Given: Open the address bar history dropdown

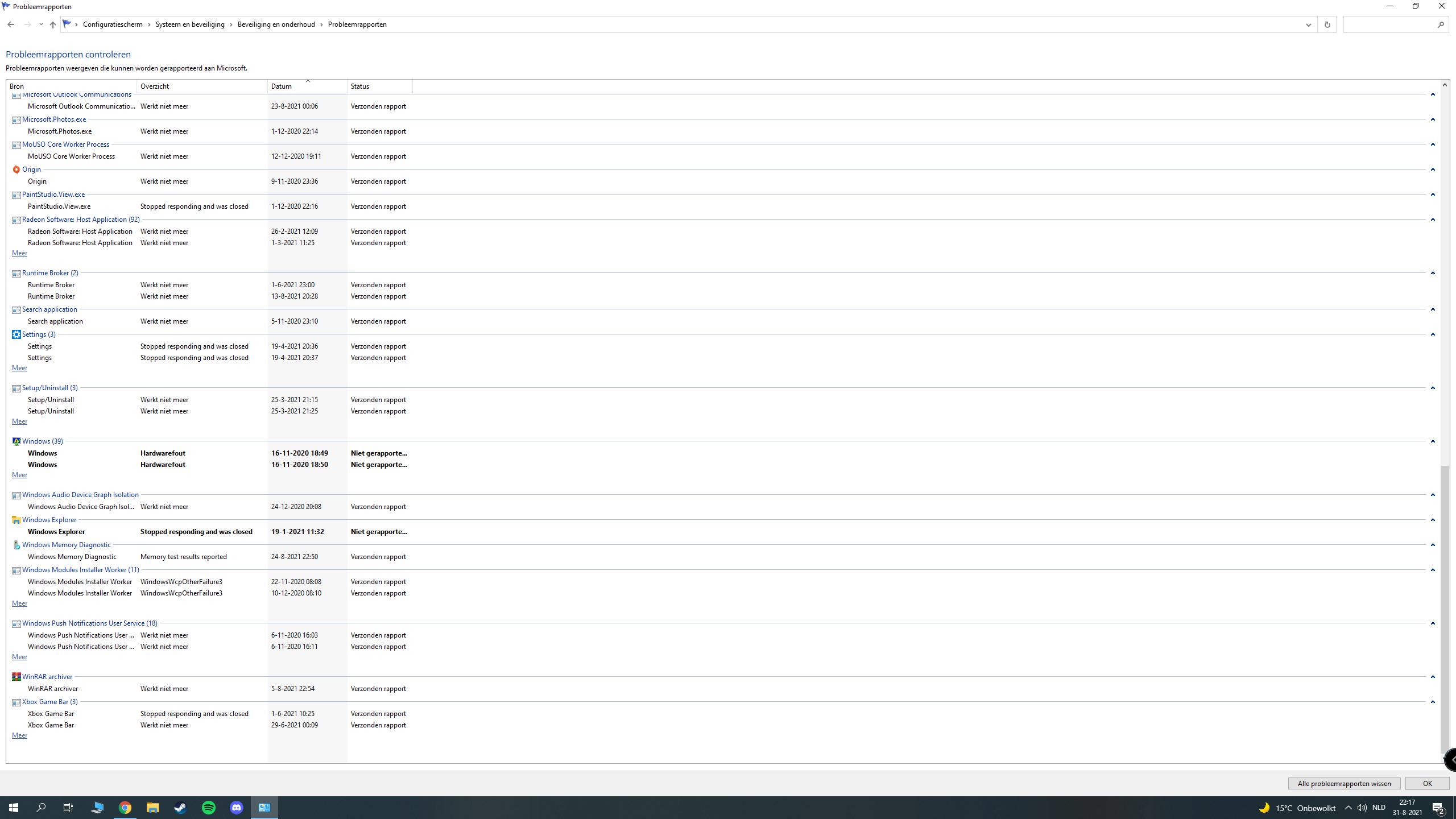Looking at the screenshot, I should click(1308, 24).
